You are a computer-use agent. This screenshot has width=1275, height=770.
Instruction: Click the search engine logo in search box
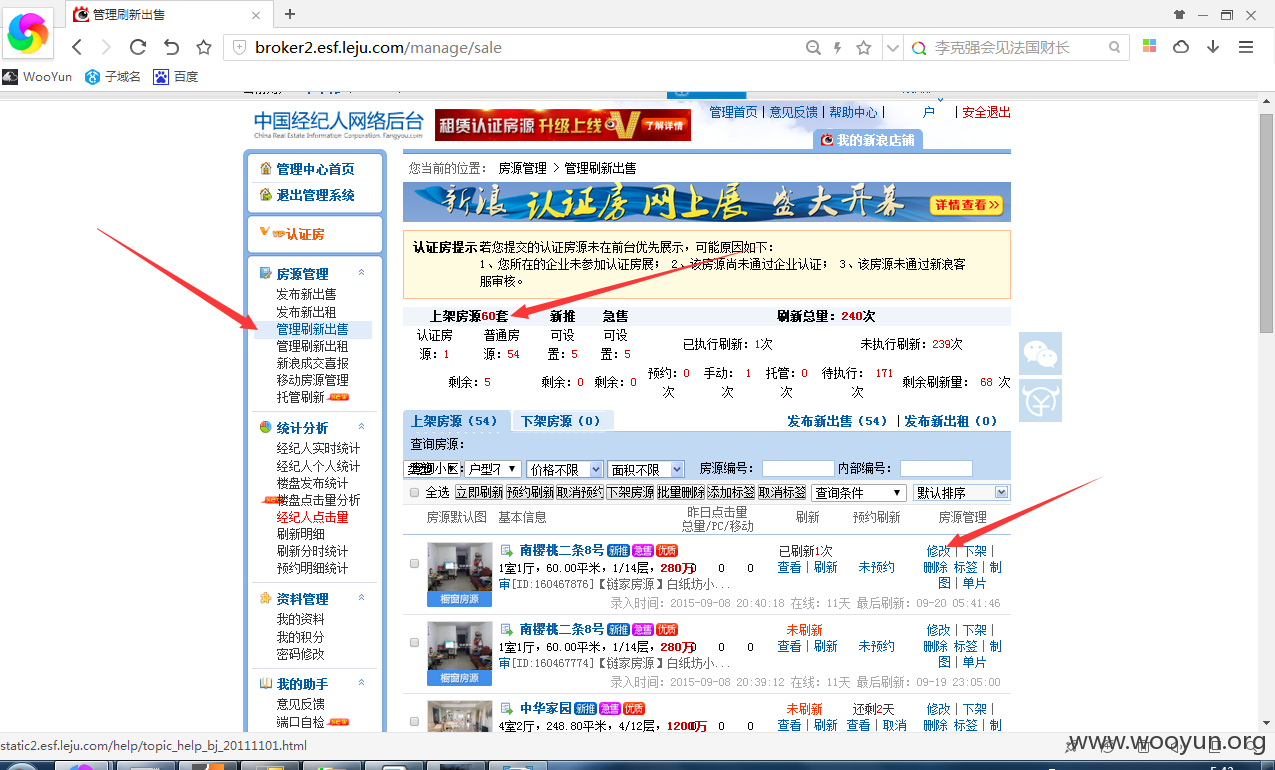click(x=919, y=47)
